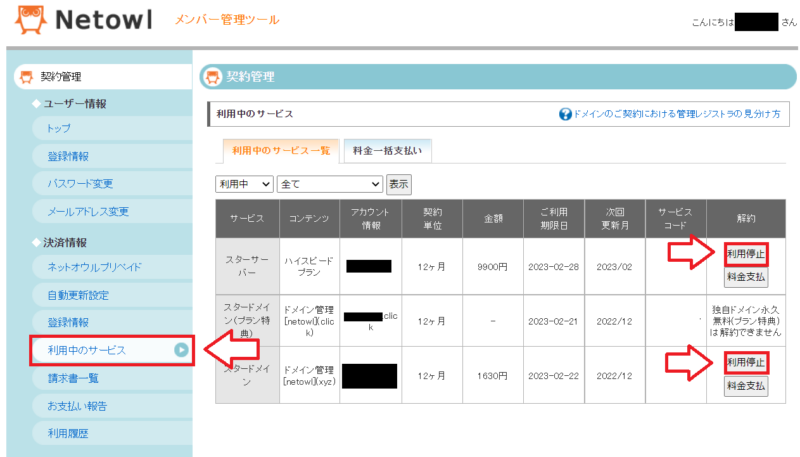This screenshot has width=800, height=457.
Task: Open the 全て service filter dropdown
Action: [329, 184]
